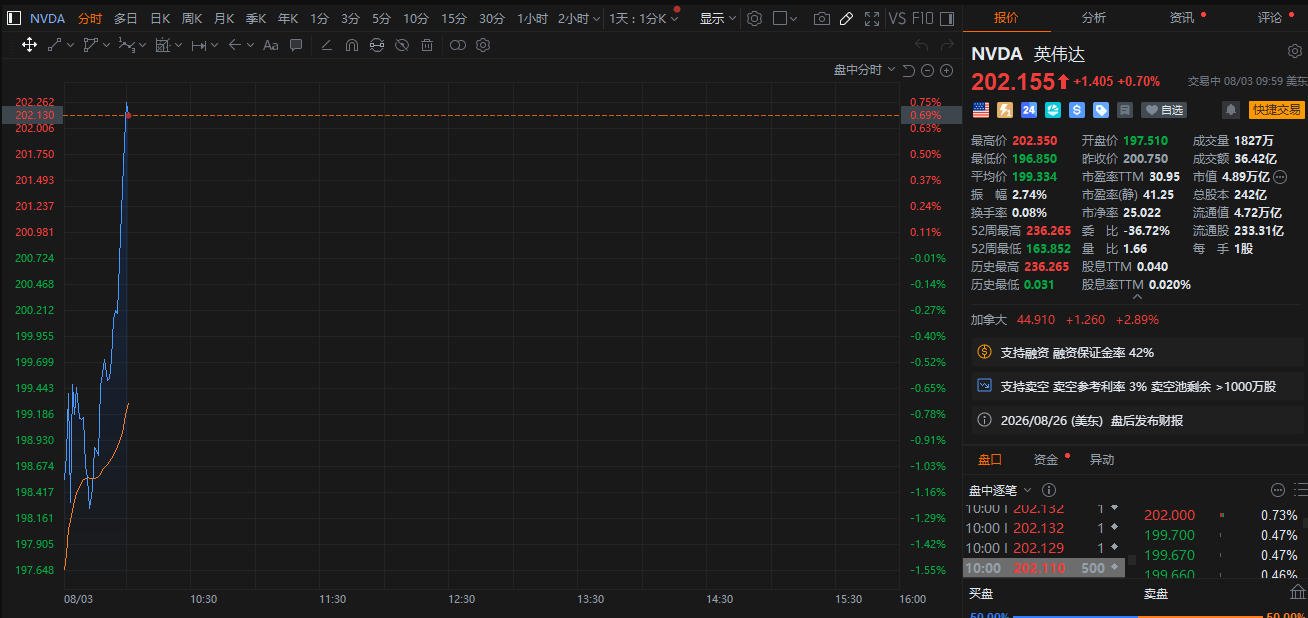The image size is (1308, 618).
Task: Select the eraser drawing tool
Action: point(326,44)
